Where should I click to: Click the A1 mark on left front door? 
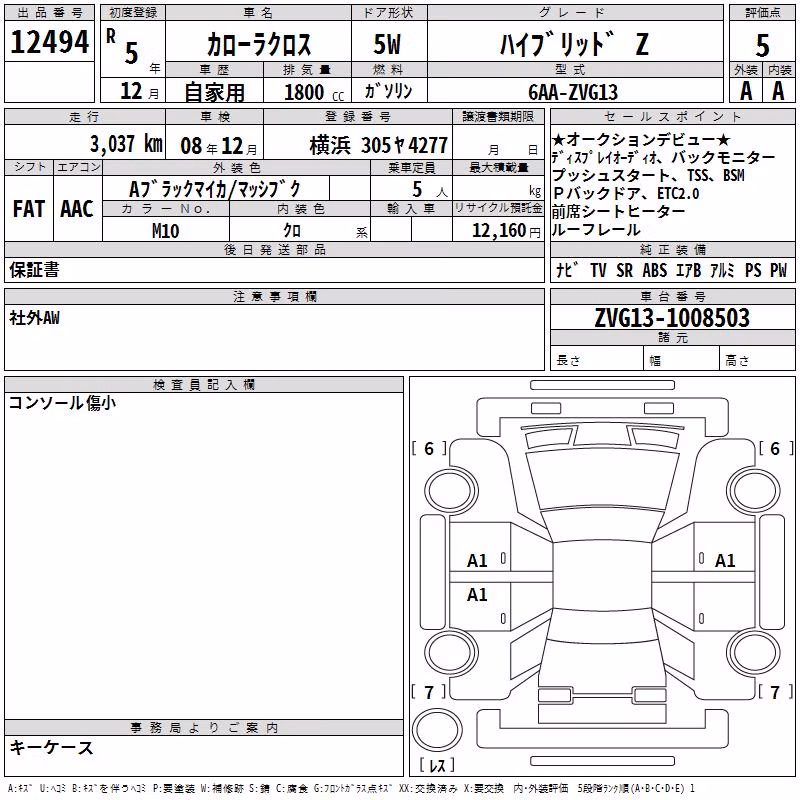[477, 561]
